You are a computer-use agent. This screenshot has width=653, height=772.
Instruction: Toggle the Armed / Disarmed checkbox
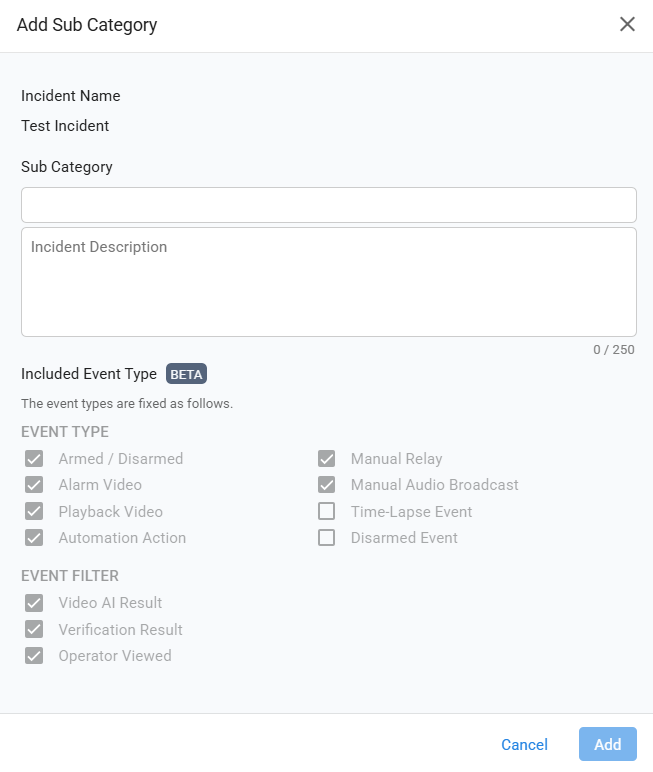(x=35, y=459)
